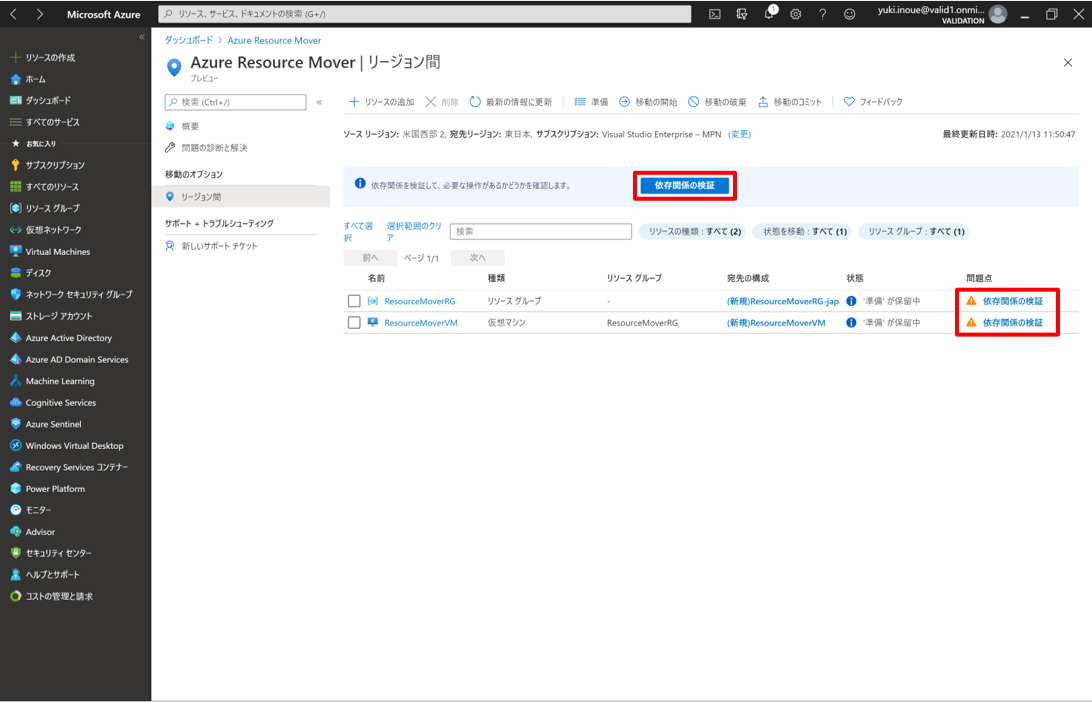
Task: Open portal settings gear icon
Action: point(795,14)
